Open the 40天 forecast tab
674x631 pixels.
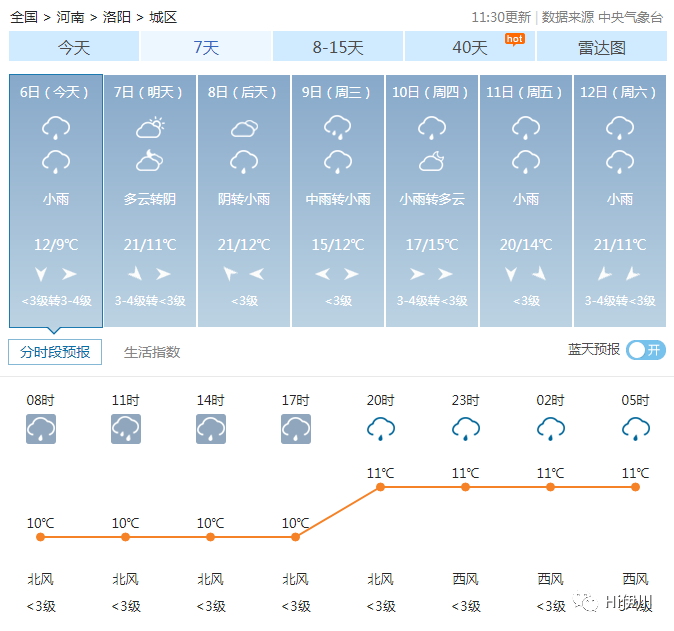tap(470, 46)
